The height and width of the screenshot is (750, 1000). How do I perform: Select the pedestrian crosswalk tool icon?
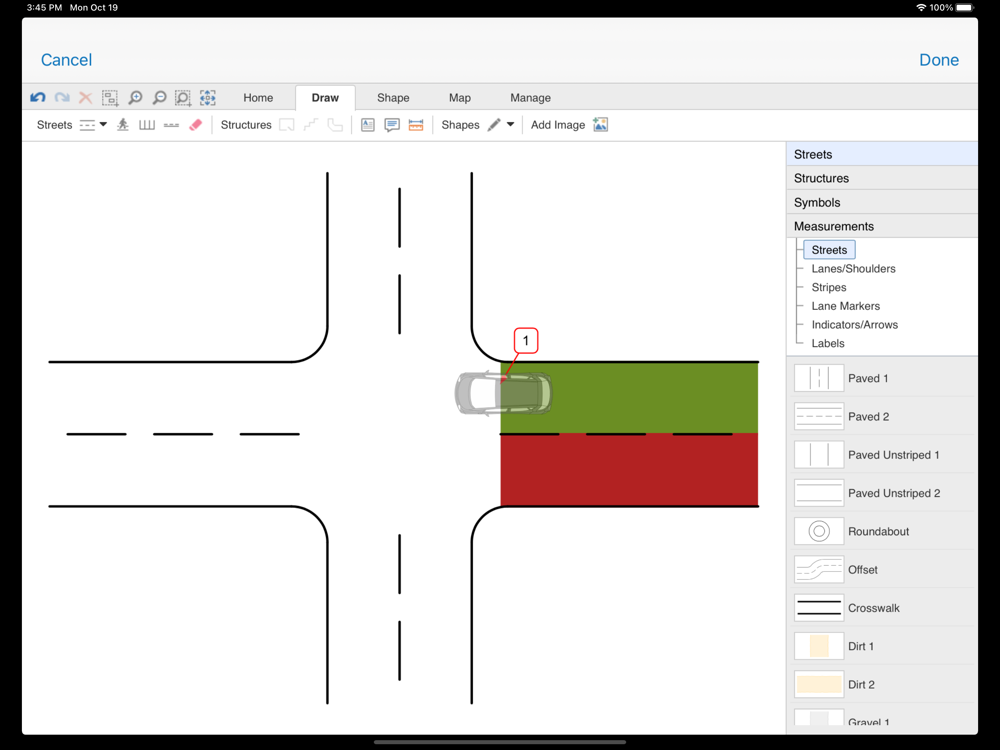point(123,125)
